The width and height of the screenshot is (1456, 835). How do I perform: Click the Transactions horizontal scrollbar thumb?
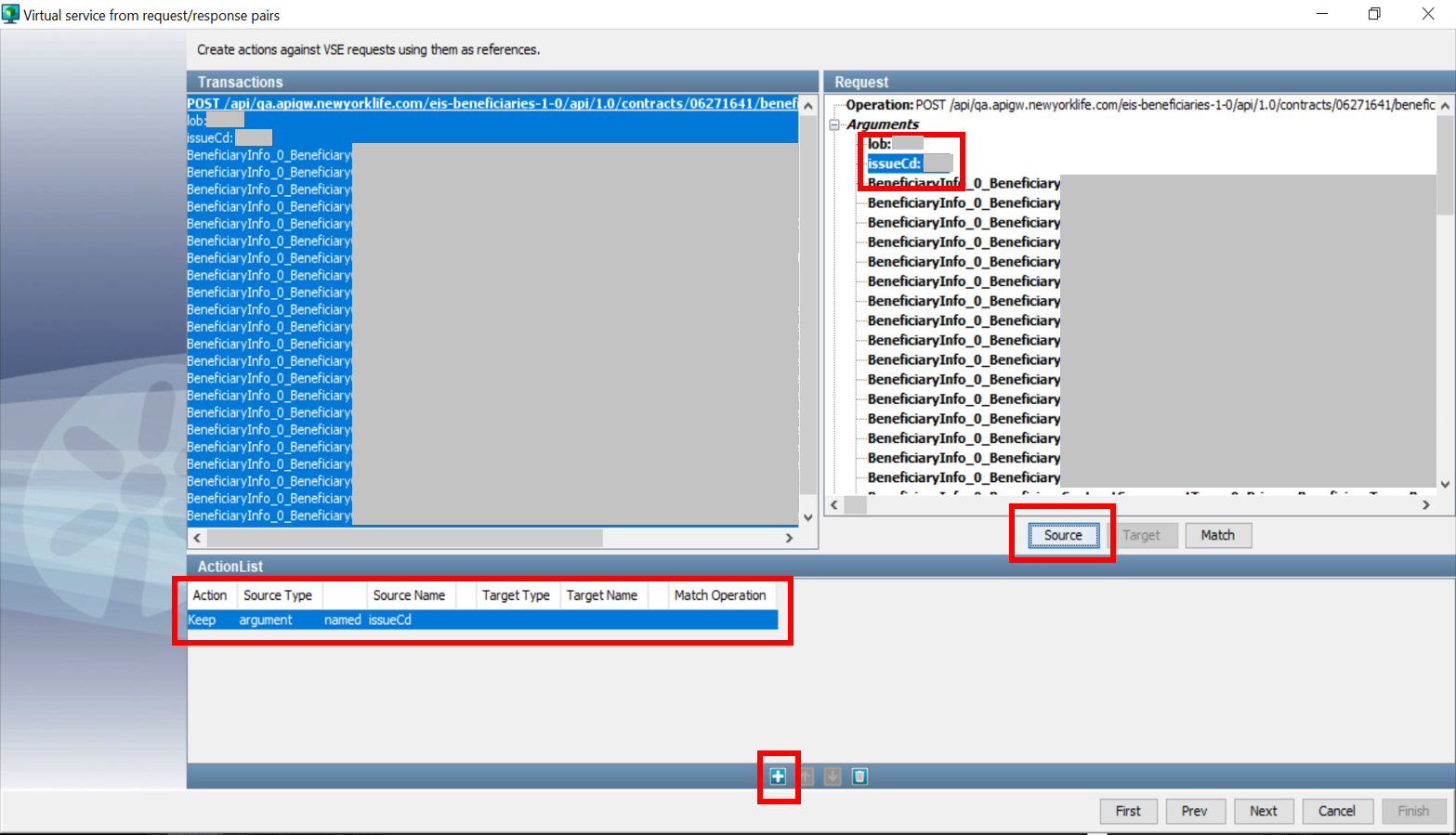point(405,538)
